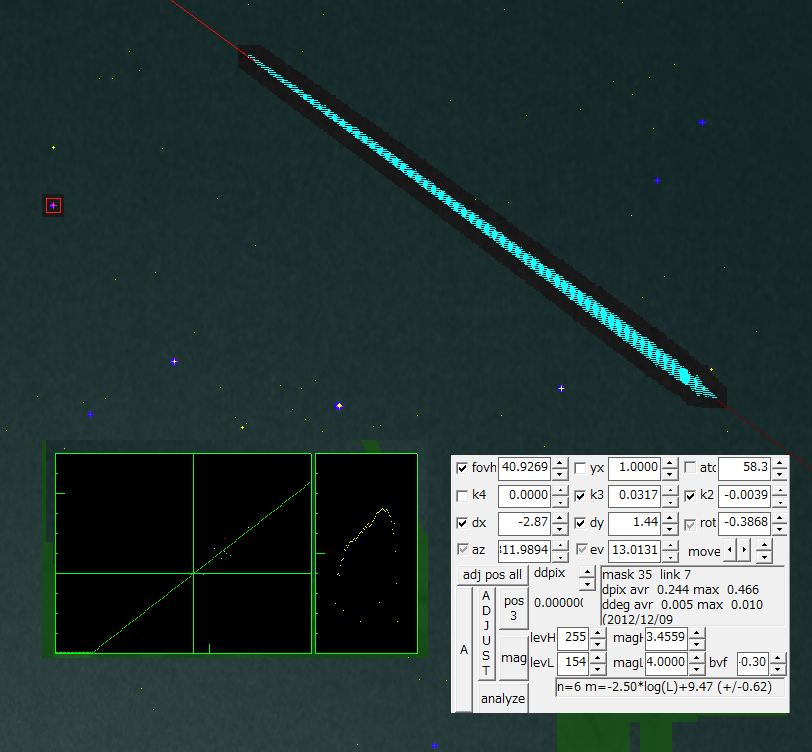Disable the dx checkbox

pos(460,522)
